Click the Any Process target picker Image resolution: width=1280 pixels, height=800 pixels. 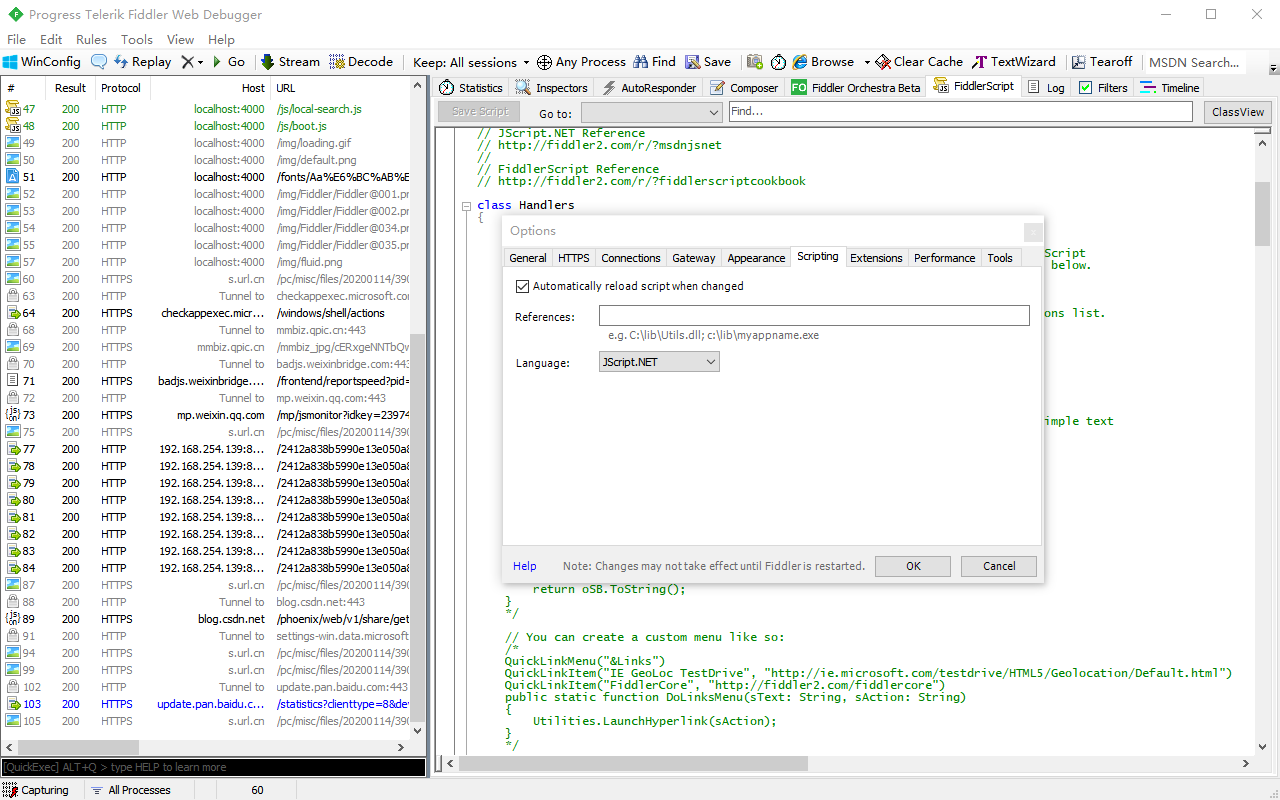[x=581, y=62]
